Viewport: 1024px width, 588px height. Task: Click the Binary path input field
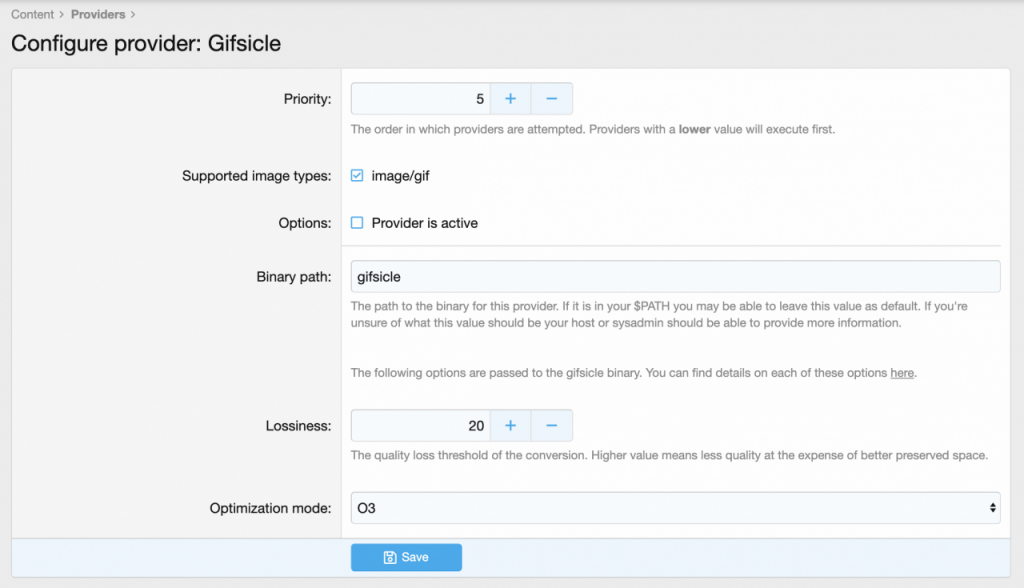(x=675, y=276)
